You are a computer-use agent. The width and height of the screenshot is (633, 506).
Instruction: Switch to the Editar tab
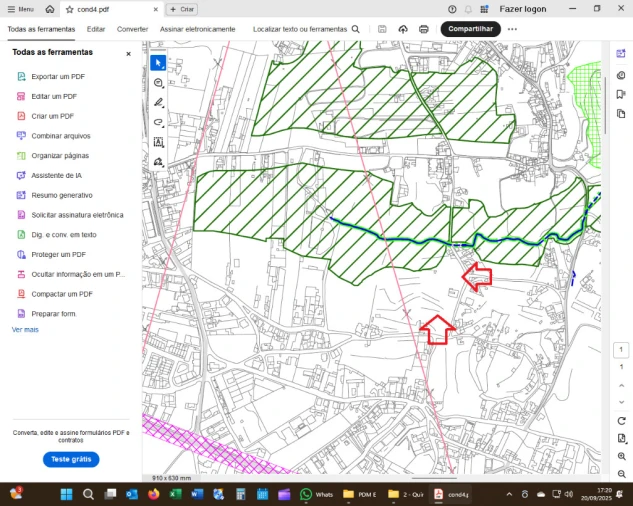click(x=96, y=30)
